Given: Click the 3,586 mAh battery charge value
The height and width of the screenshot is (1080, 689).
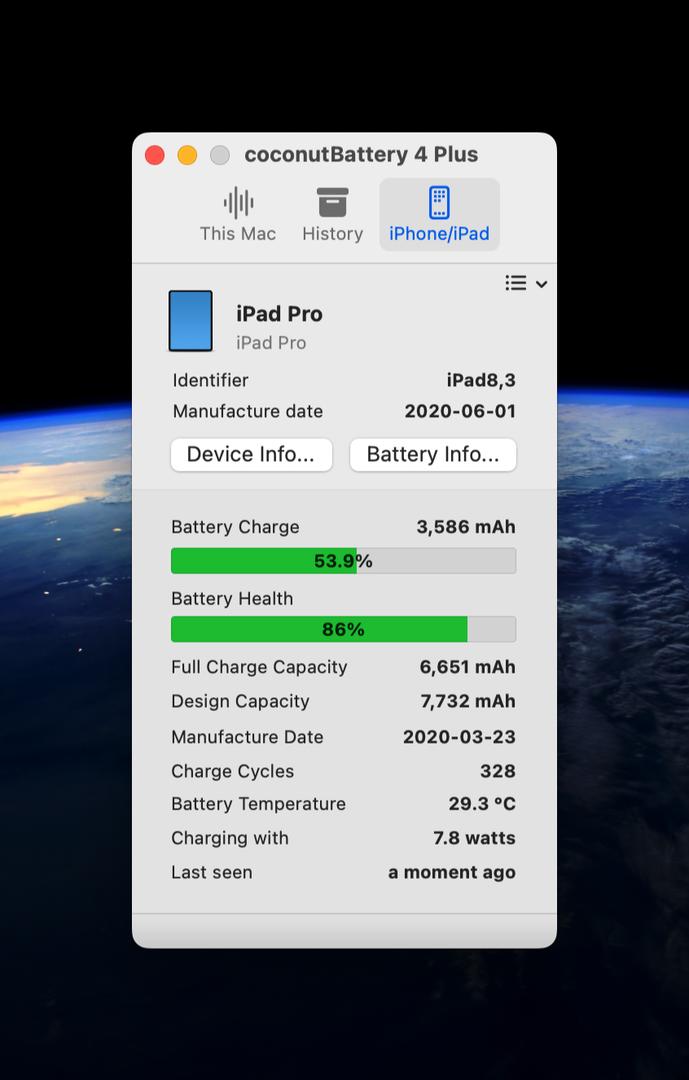Looking at the screenshot, I should pos(466,527).
